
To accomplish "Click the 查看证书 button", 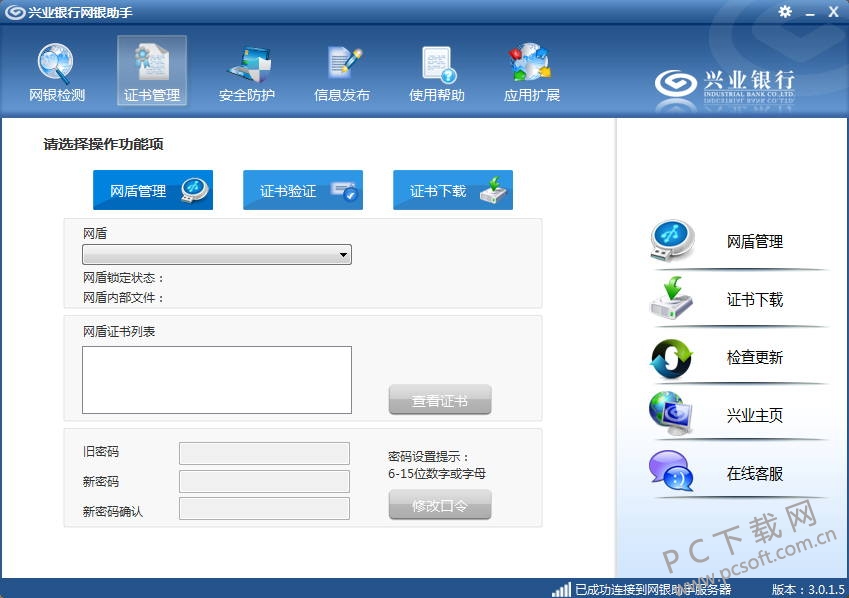I will (x=440, y=400).
